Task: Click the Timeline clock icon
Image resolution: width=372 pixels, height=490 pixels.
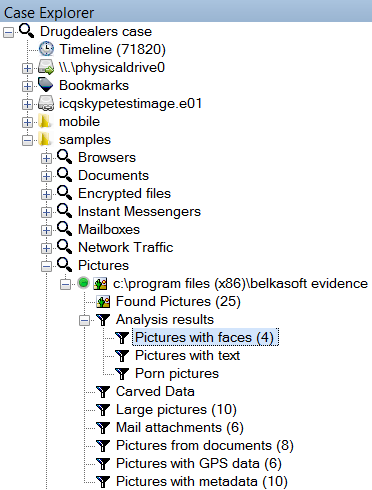Action: [46, 49]
